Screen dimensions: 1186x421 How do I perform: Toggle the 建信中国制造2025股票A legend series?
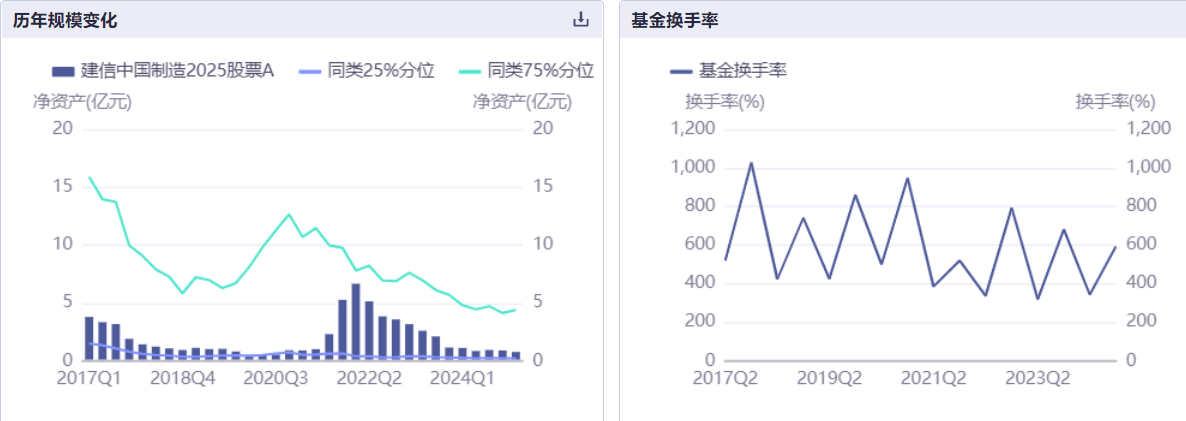163,71
